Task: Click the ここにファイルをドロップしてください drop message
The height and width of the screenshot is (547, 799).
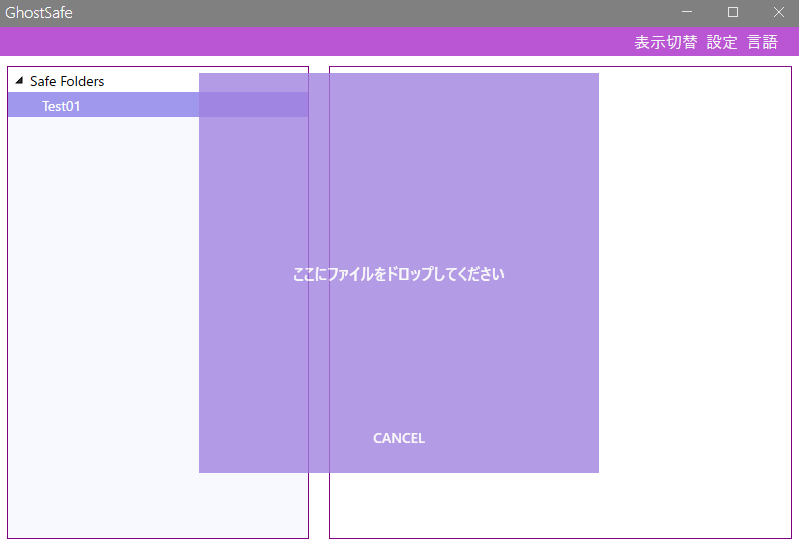Action: pyautogui.click(x=399, y=274)
